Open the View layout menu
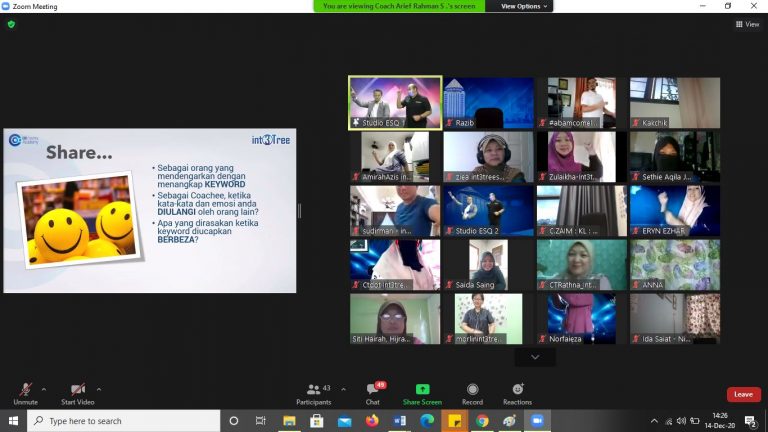 (746, 24)
